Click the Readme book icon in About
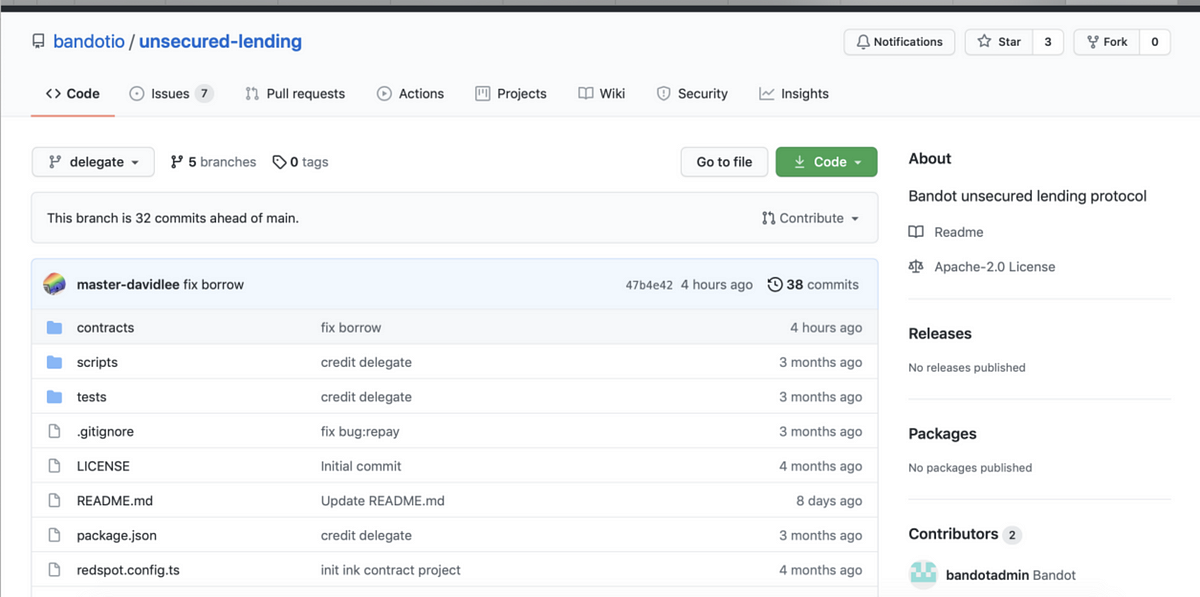 tap(916, 232)
